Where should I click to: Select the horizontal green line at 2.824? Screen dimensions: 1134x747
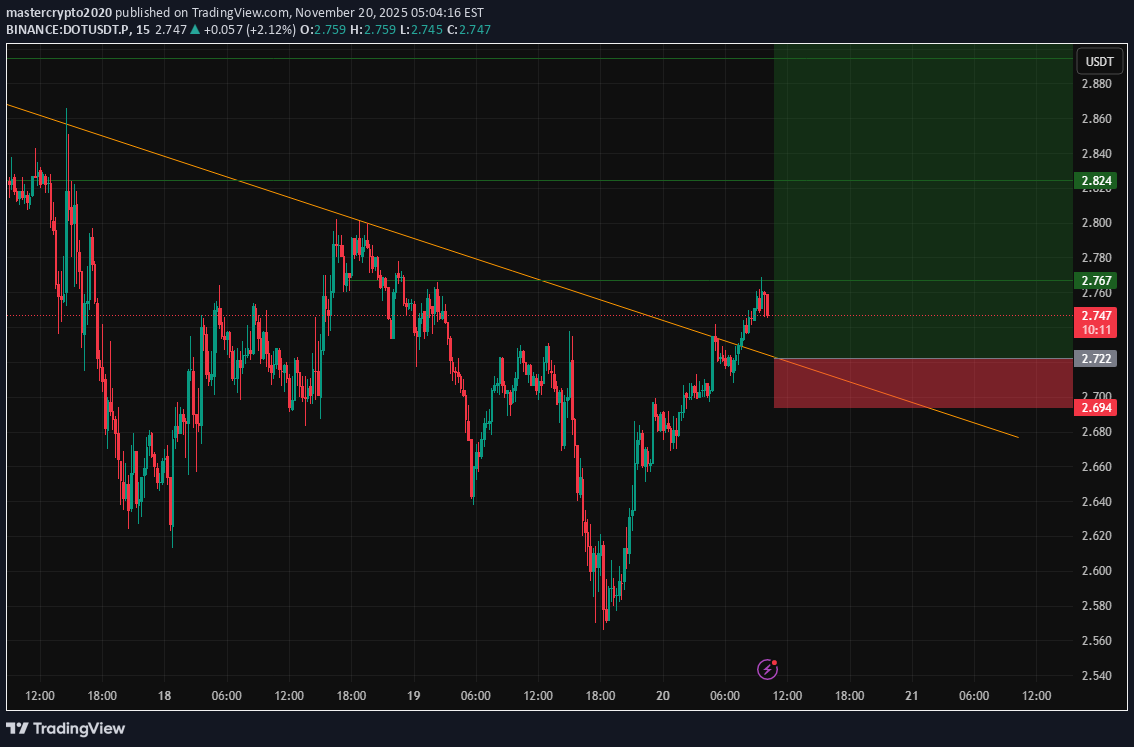click(500, 181)
